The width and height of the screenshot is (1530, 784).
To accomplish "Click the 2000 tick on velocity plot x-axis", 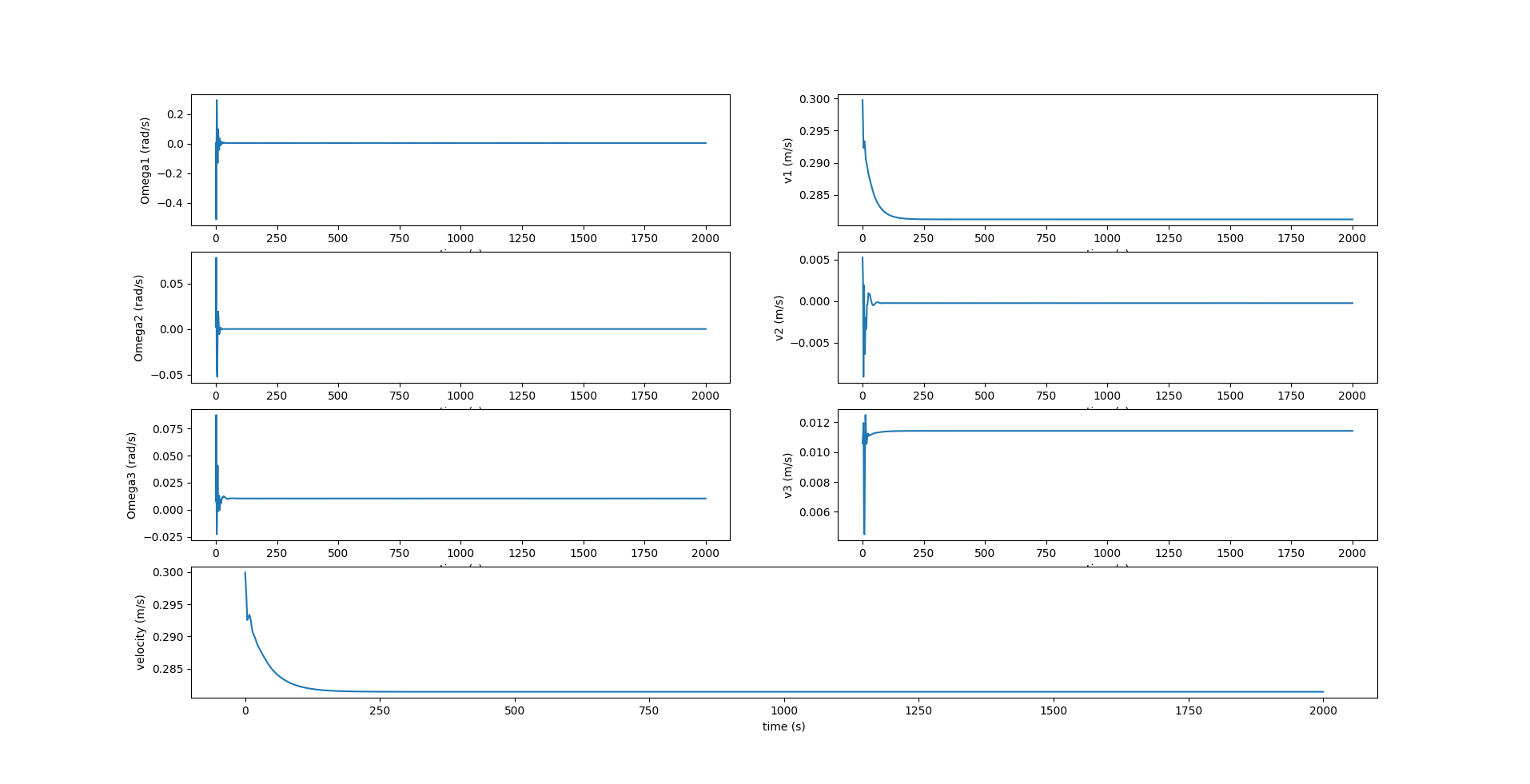I will [1323, 710].
